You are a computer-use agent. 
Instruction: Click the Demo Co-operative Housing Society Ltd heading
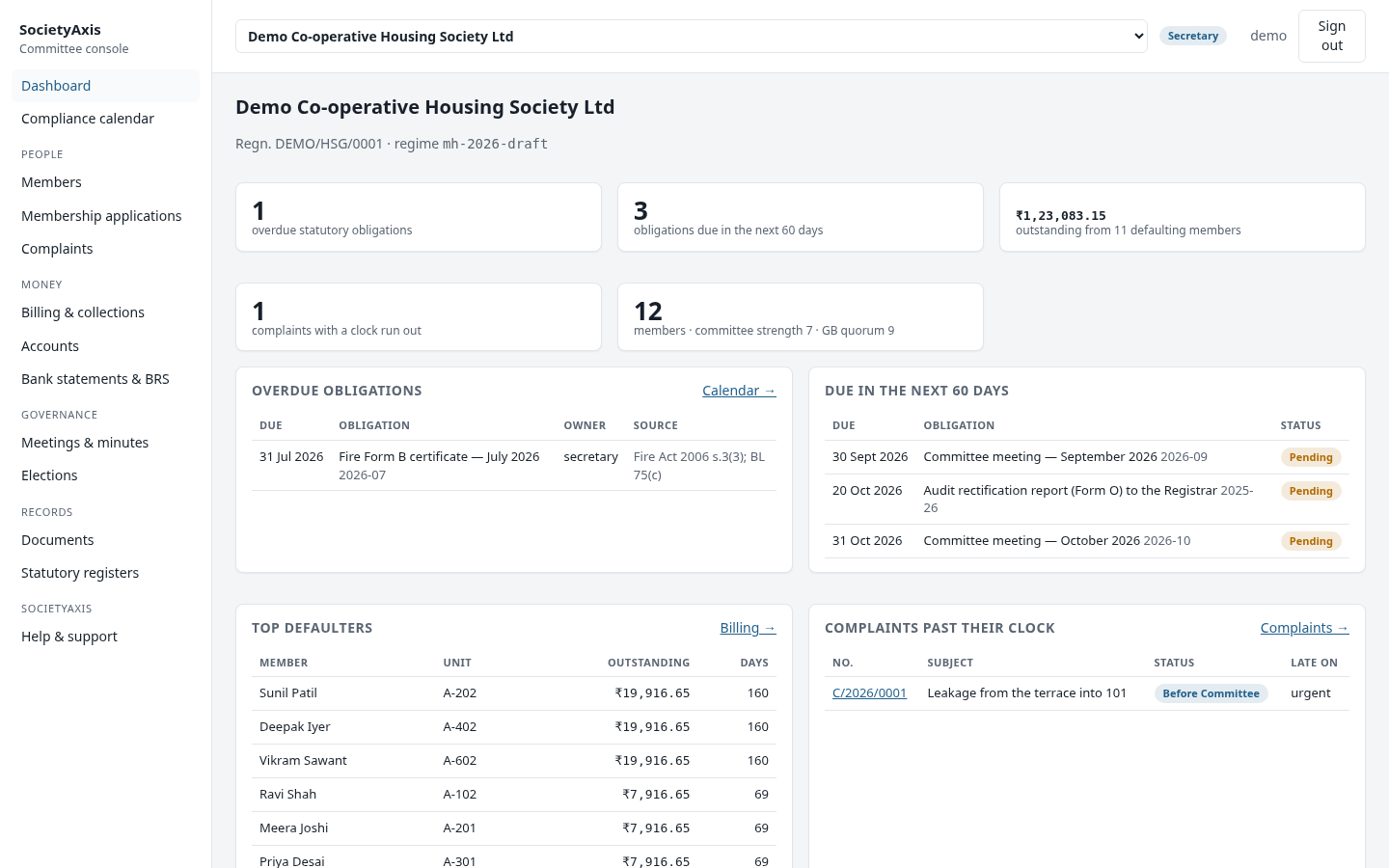click(424, 107)
